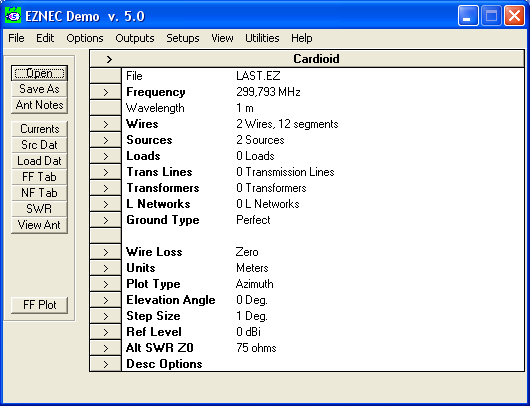This screenshot has height=406, width=530.
Task: Open the Options menu
Action: (85, 38)
